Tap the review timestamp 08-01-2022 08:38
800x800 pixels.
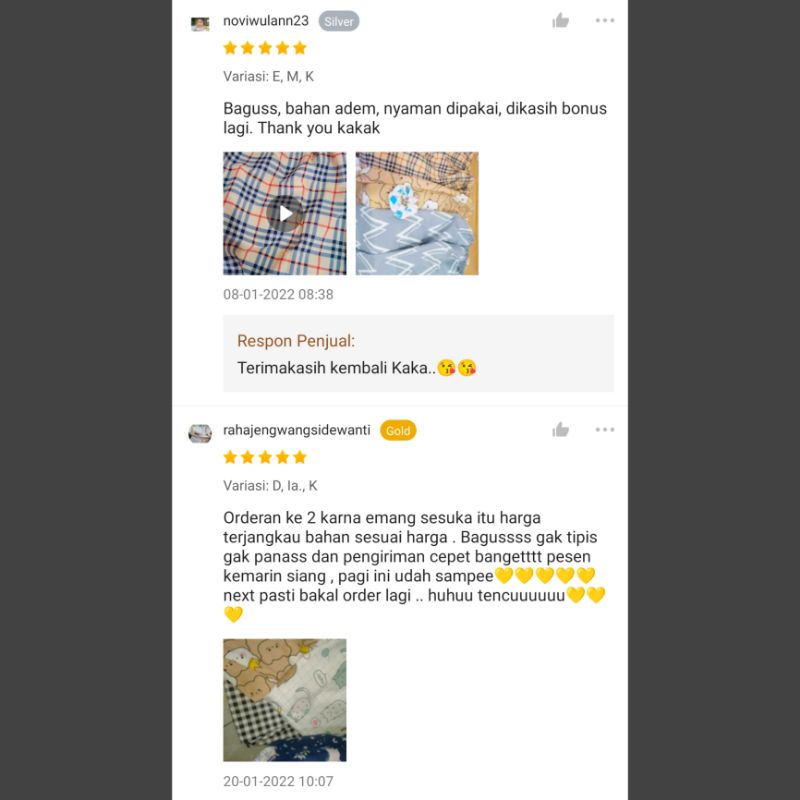coord(278,294)
